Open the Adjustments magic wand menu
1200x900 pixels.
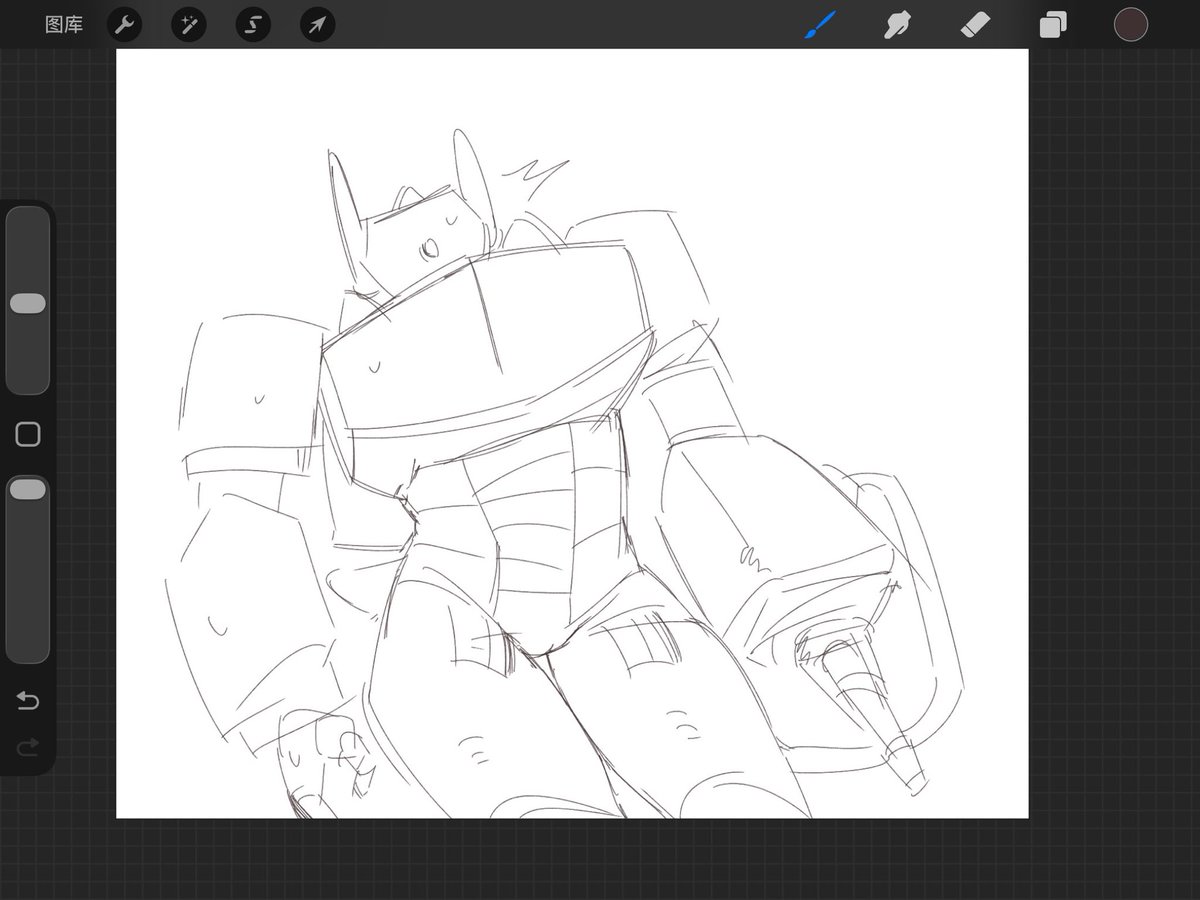(188, 25)
